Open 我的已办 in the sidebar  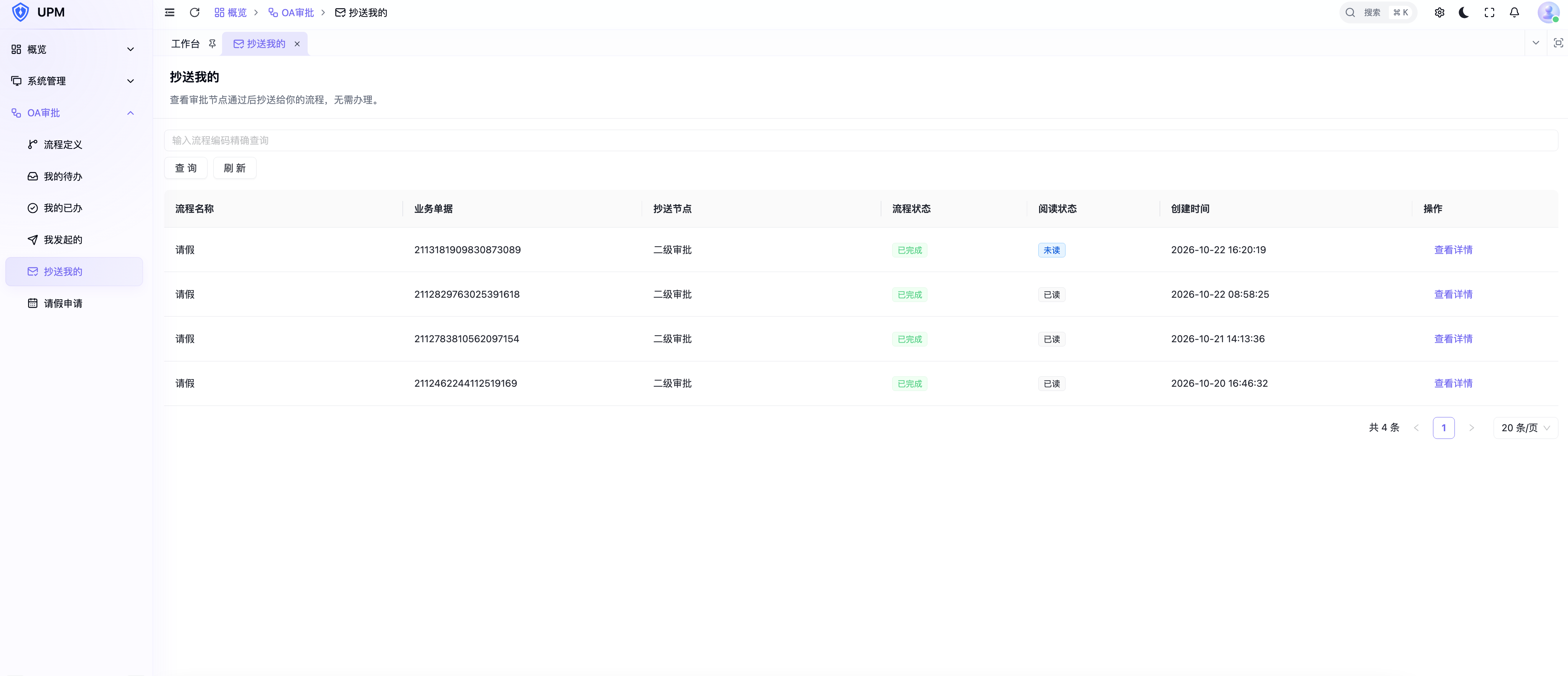[x=74, y=208]
